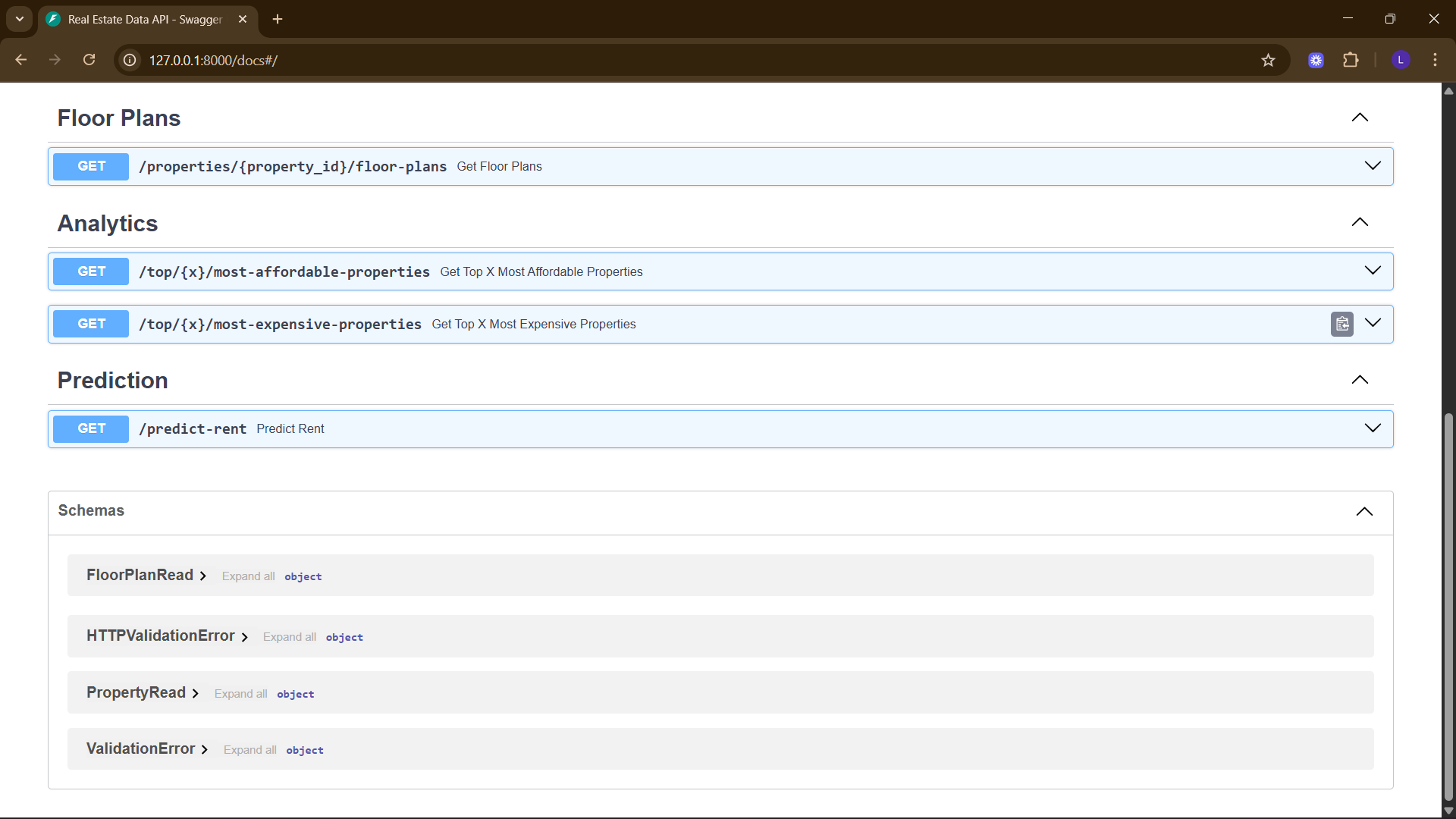Expand the most-affordable-properties endpoint chevron
This screenshot has height=819, width=1456.
(x=1373, y=271)
